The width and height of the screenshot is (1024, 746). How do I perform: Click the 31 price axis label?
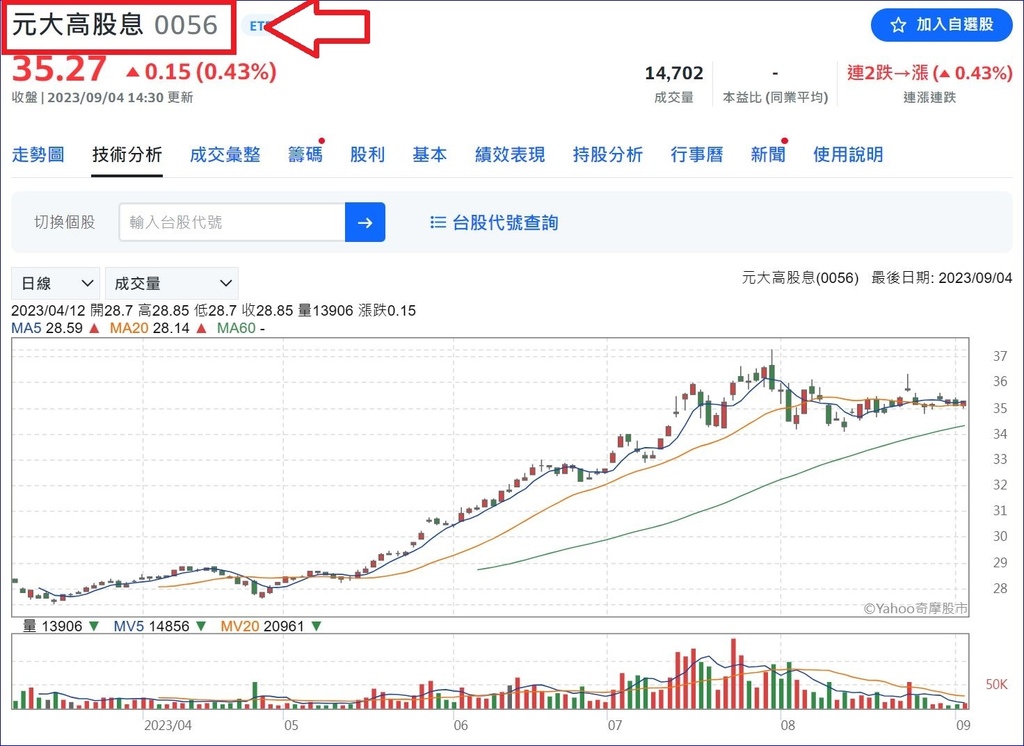tap(1000, 511)
